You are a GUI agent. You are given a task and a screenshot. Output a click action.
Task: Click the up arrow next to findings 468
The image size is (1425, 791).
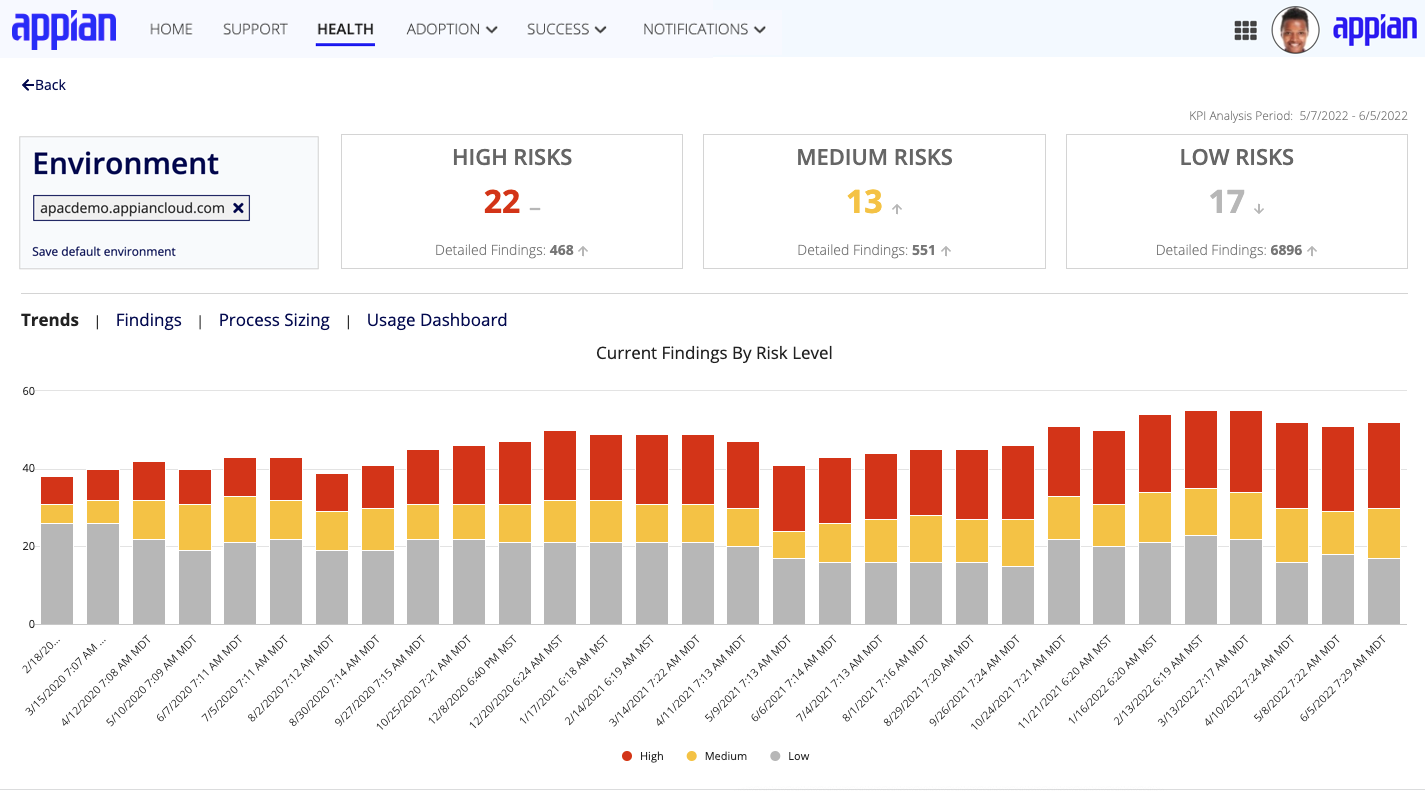(x=583, y=251)
